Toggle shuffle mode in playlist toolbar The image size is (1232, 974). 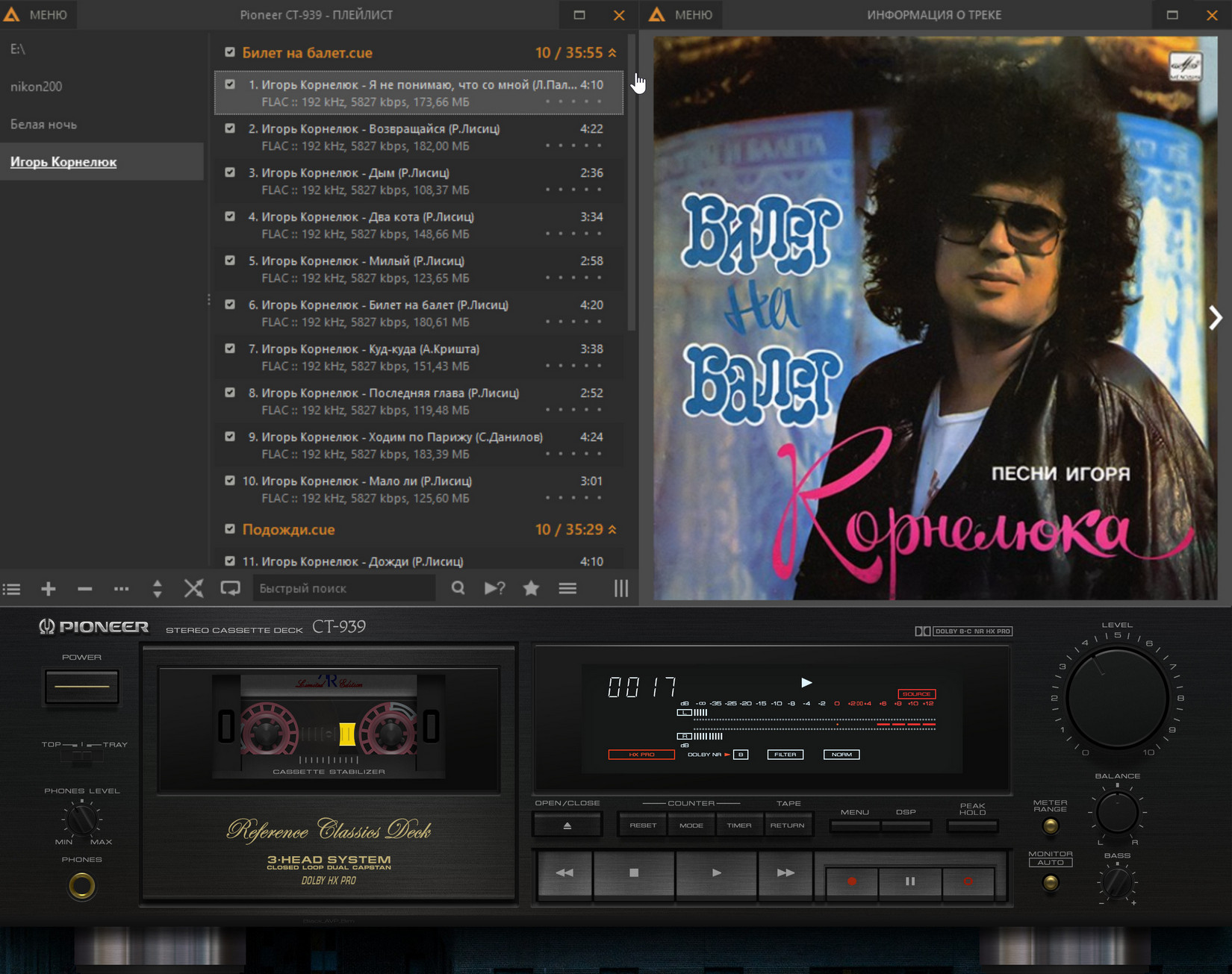[194, 589]
